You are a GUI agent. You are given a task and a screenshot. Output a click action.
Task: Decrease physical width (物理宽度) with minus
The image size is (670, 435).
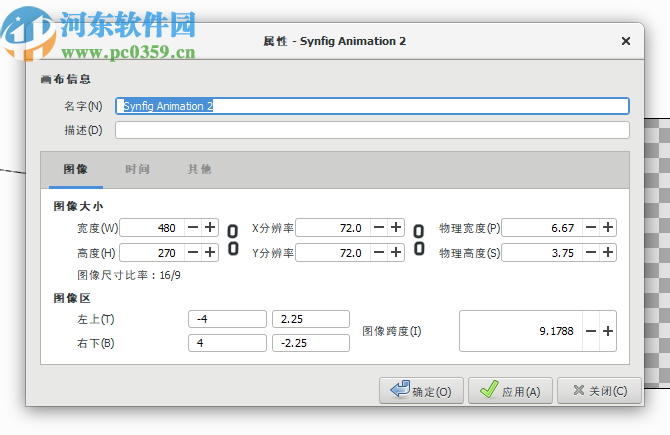[x=591, y=228]
